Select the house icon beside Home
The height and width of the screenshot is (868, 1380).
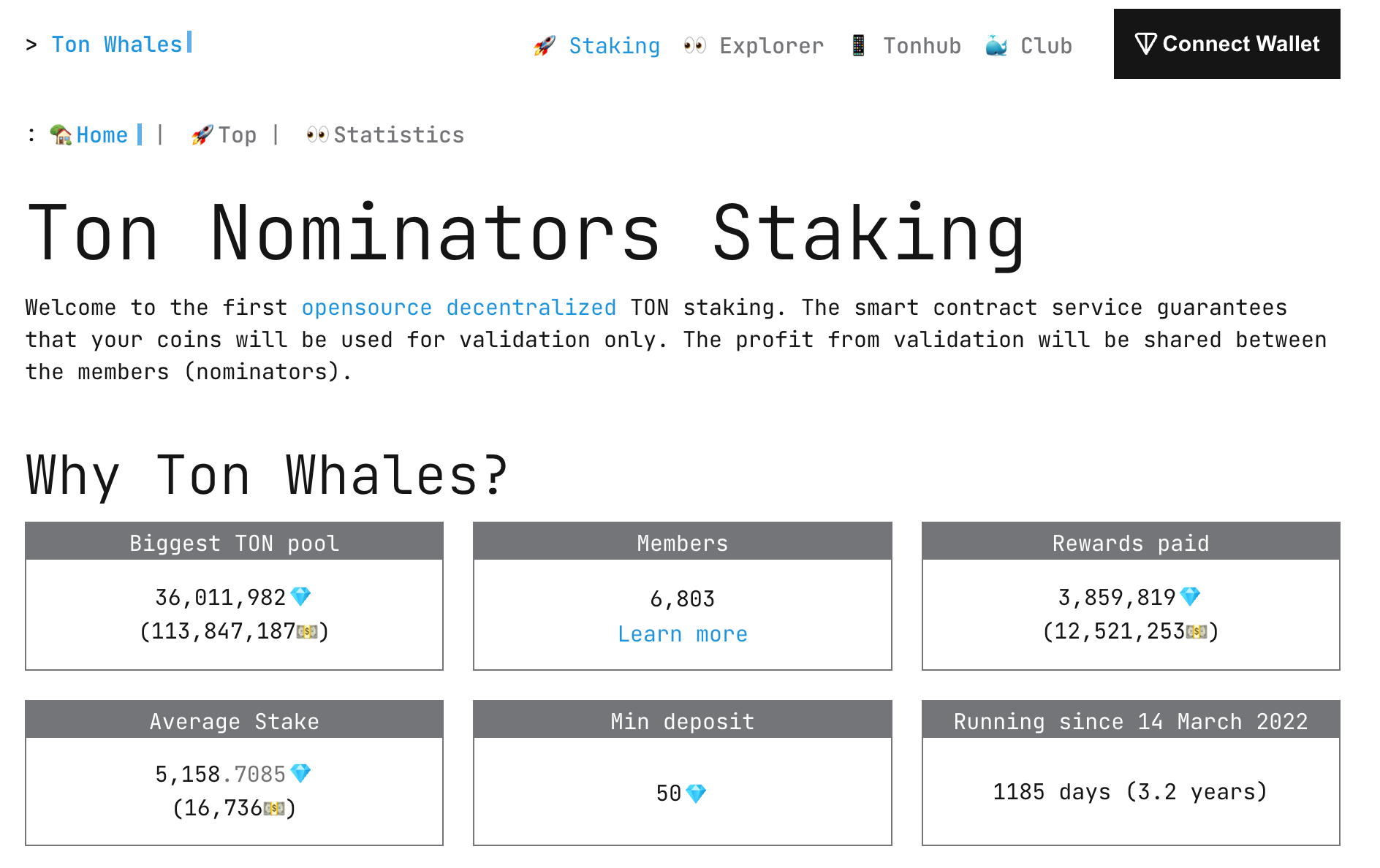point(60,134)
